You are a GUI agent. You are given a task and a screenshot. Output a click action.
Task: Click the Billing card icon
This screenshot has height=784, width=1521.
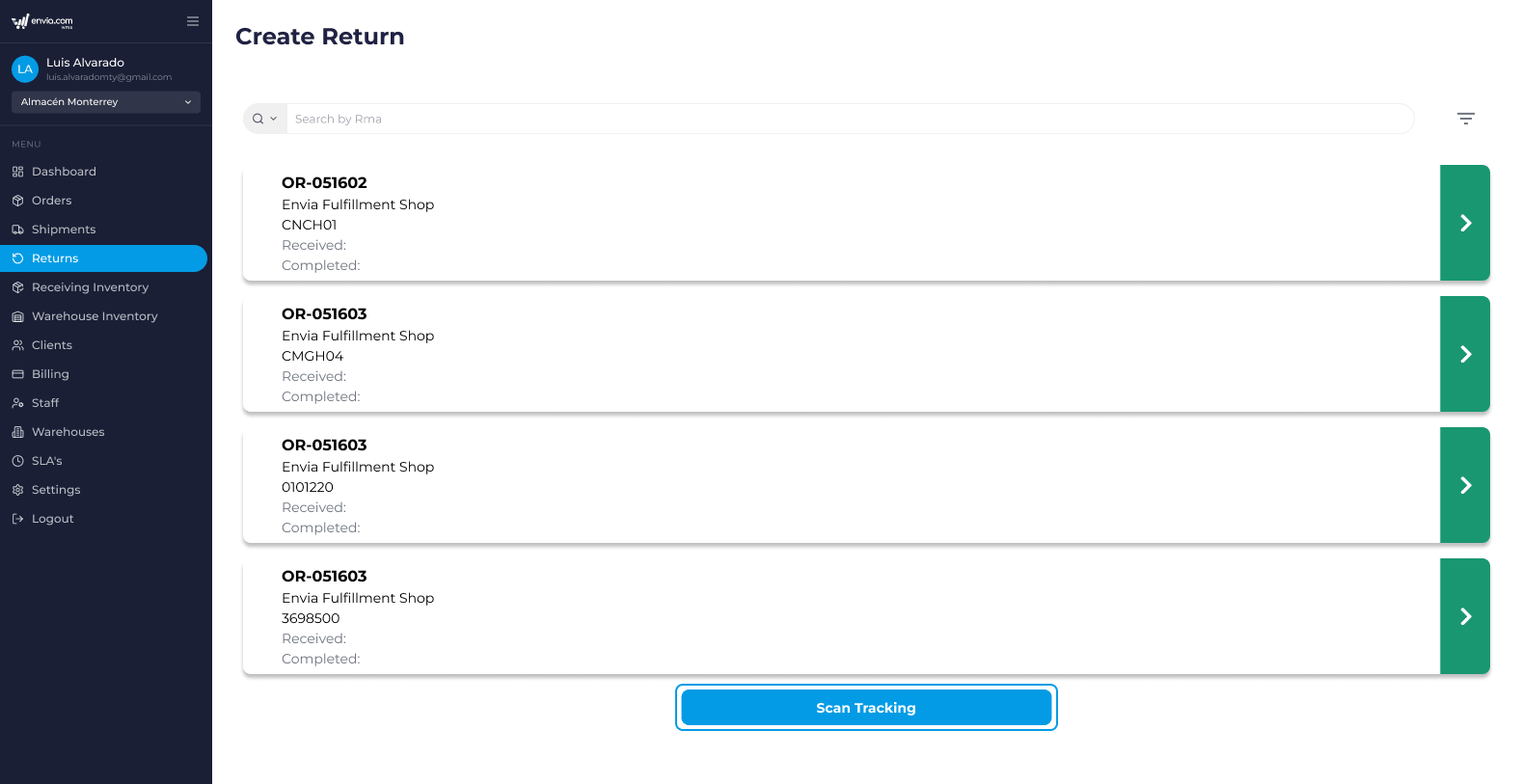[x=17, y=374]
